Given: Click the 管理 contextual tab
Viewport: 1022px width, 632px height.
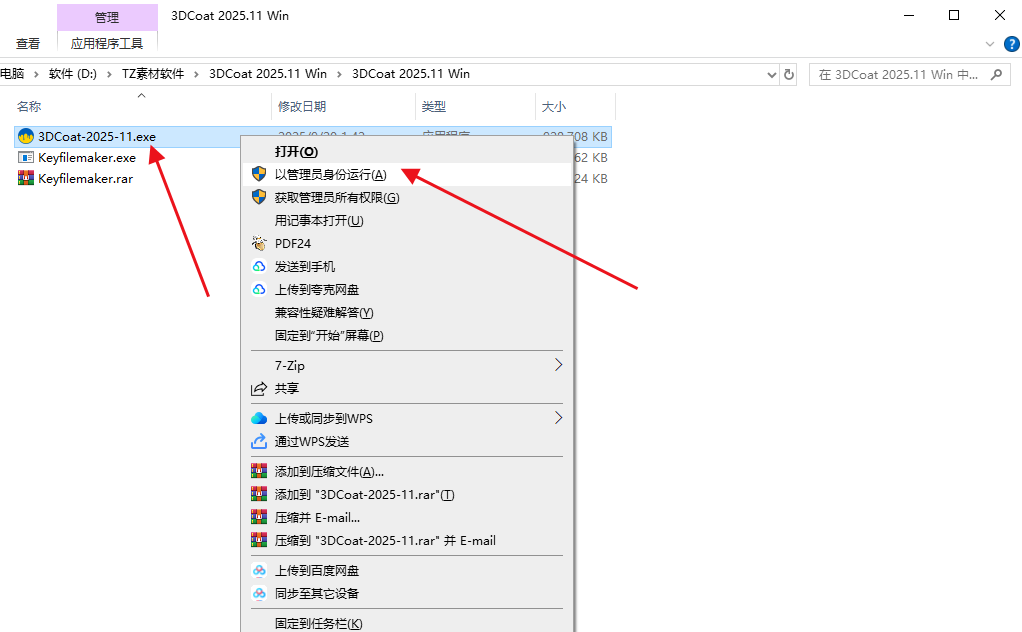Looking at the screenshot, I should 107,18.
